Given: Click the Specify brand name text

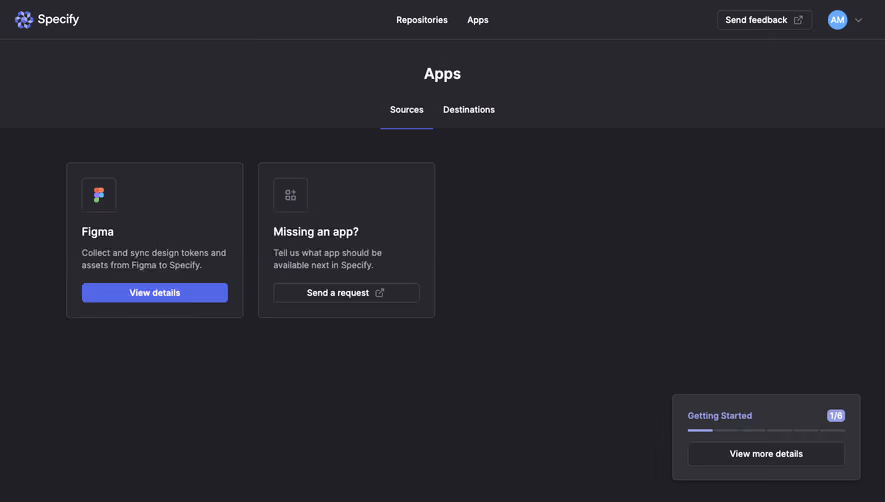Looking at the screenshot, I should [58, 19].
